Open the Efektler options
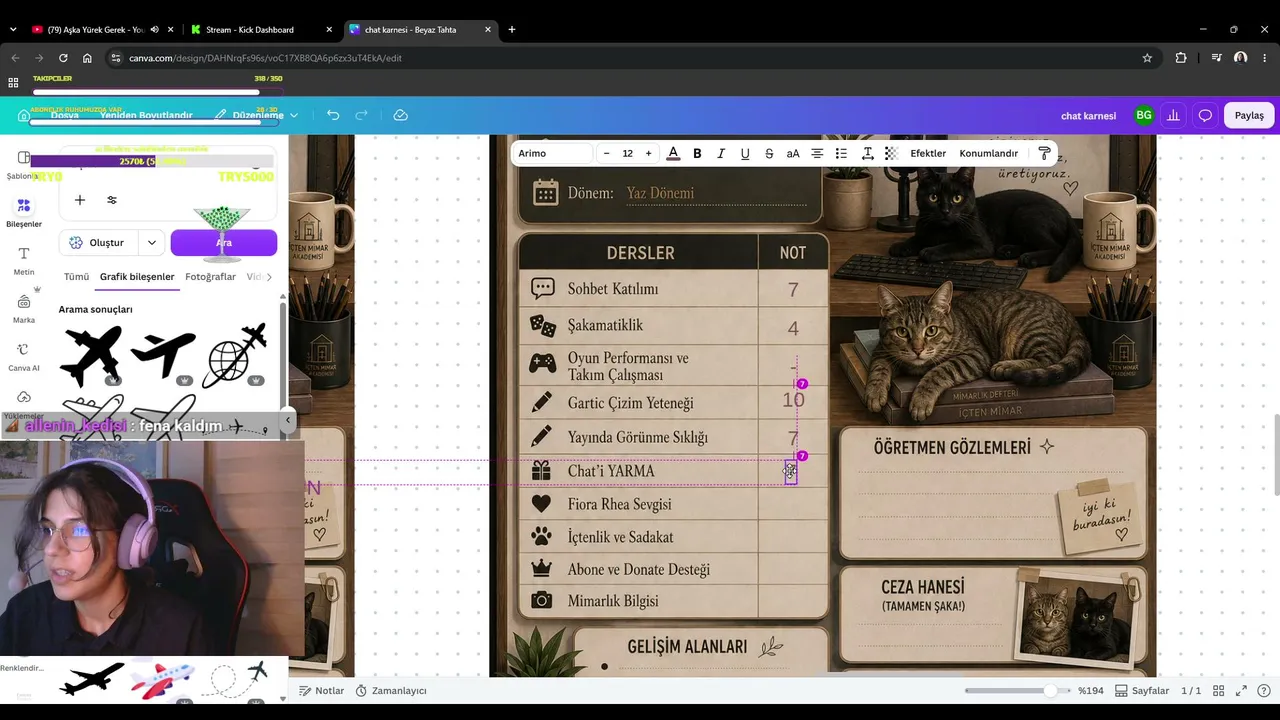The height and width of the screenshot is (720, 1280). click(928, 153)
